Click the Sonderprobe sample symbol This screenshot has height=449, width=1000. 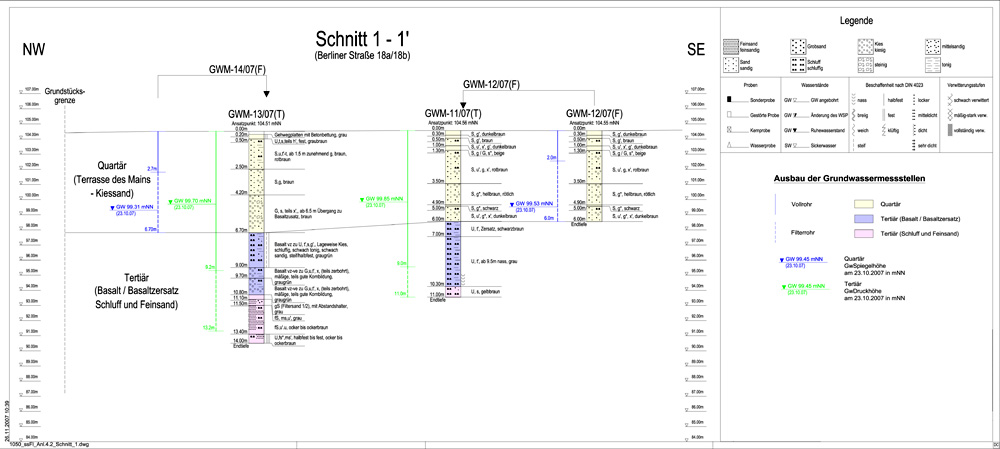pyautogui.click(x=730, y=101)
